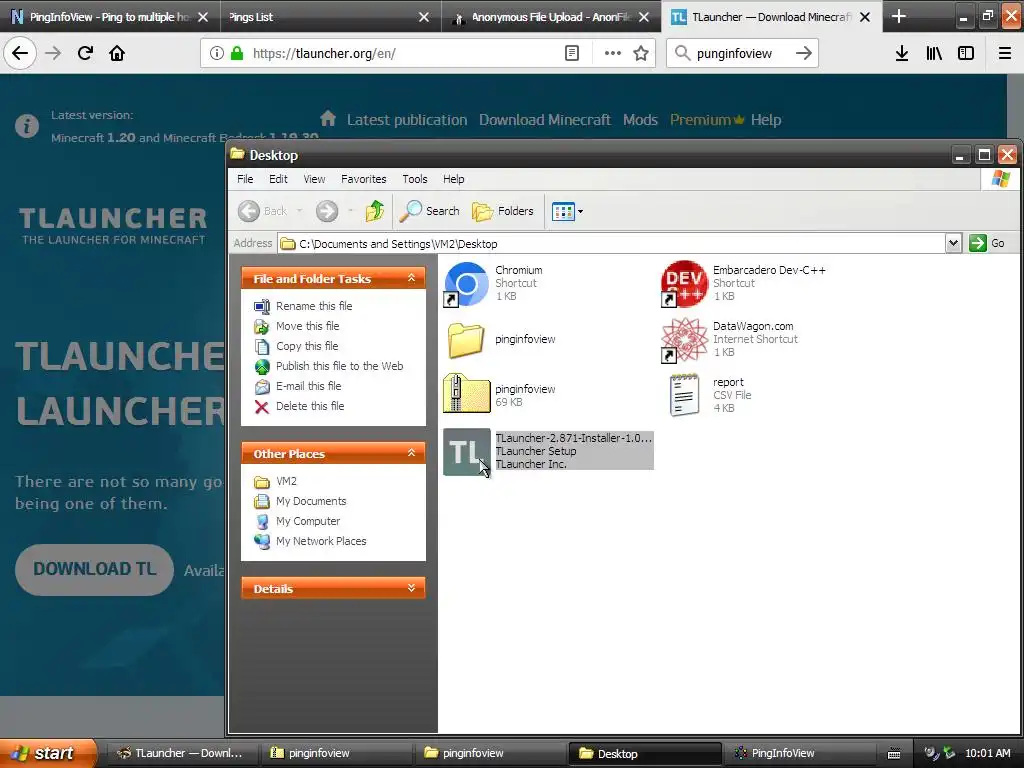Click Explorer Forward arrow button

pos(327,211)
